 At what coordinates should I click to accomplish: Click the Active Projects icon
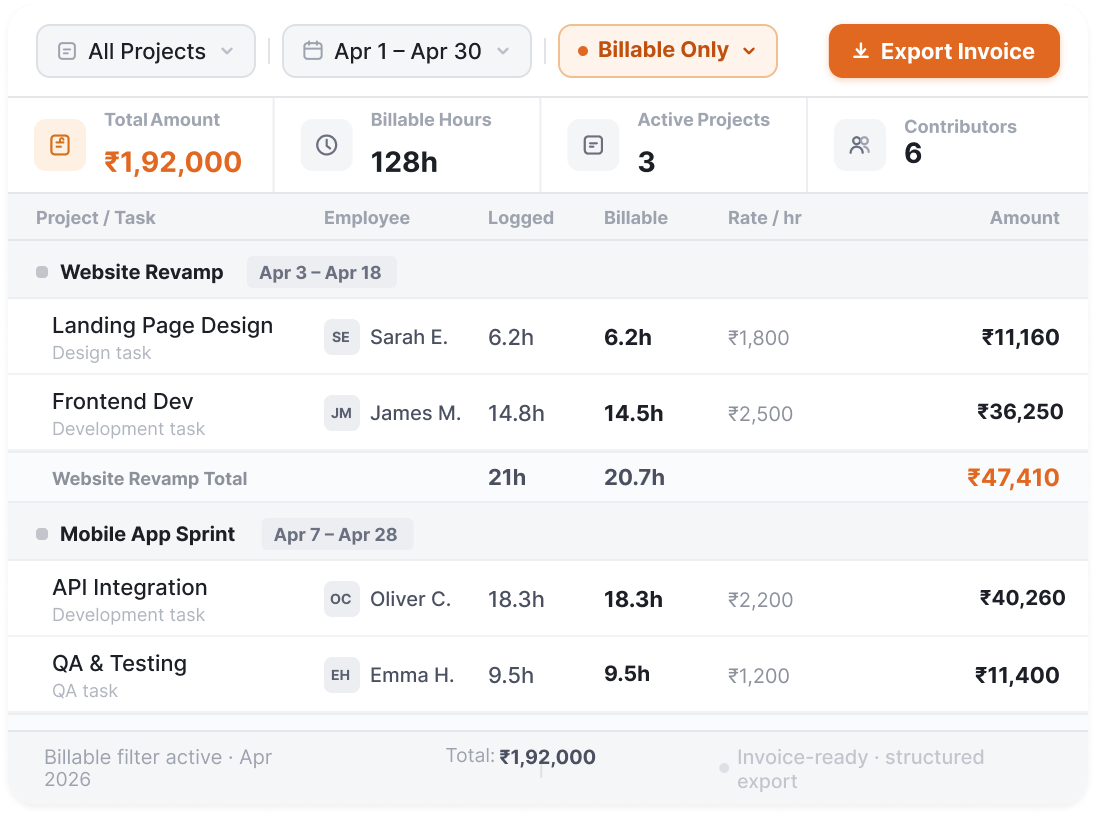(593, 145)
